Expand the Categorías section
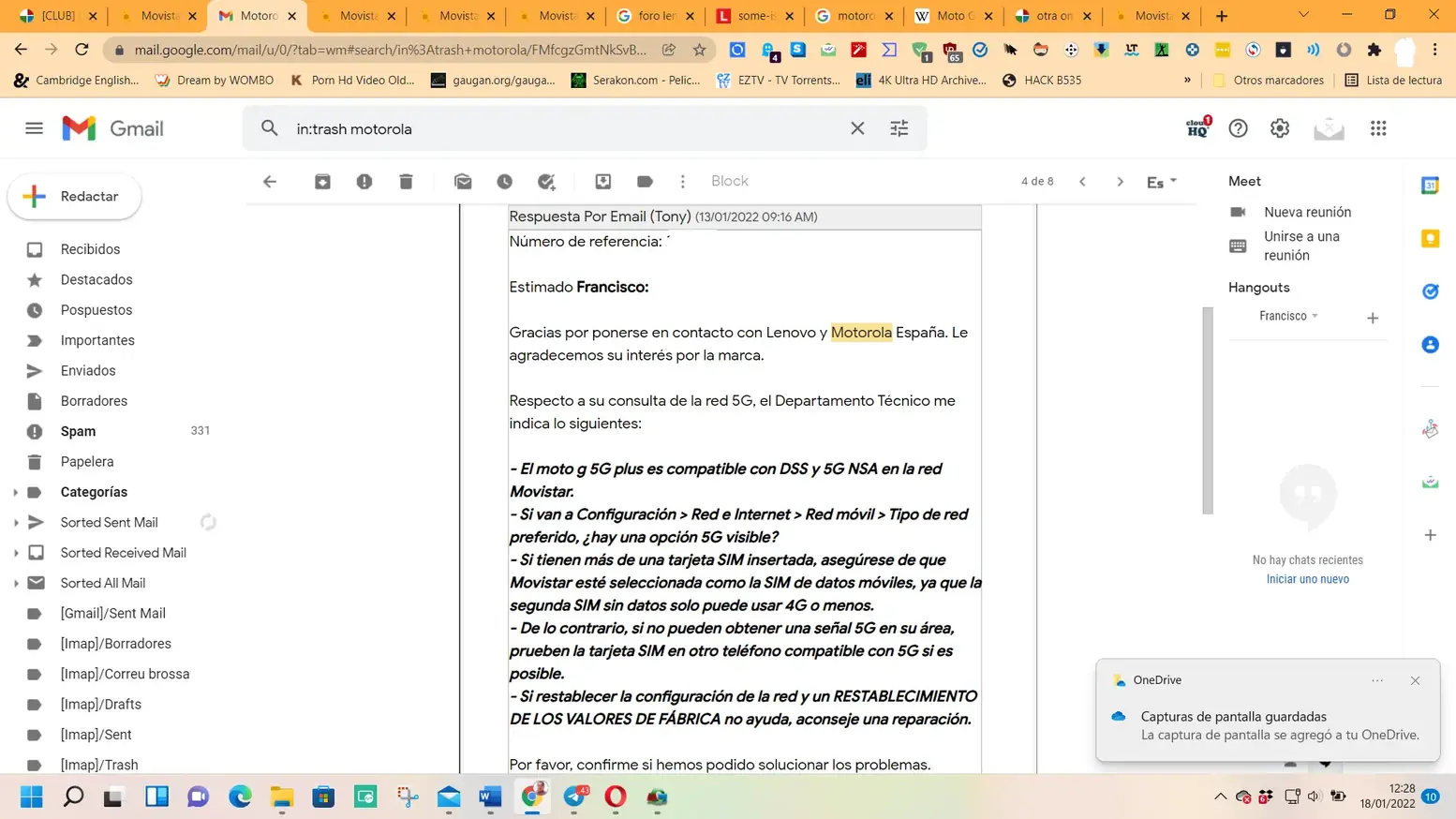The image size is (1456, 819). pyautogui.click(x=15, y=492)
